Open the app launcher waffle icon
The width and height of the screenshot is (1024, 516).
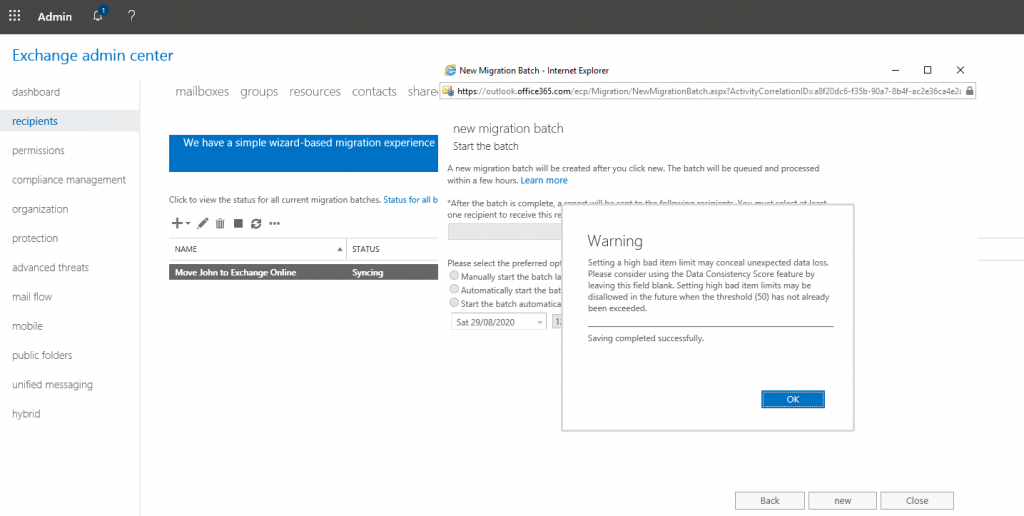(x=14, y=16)
